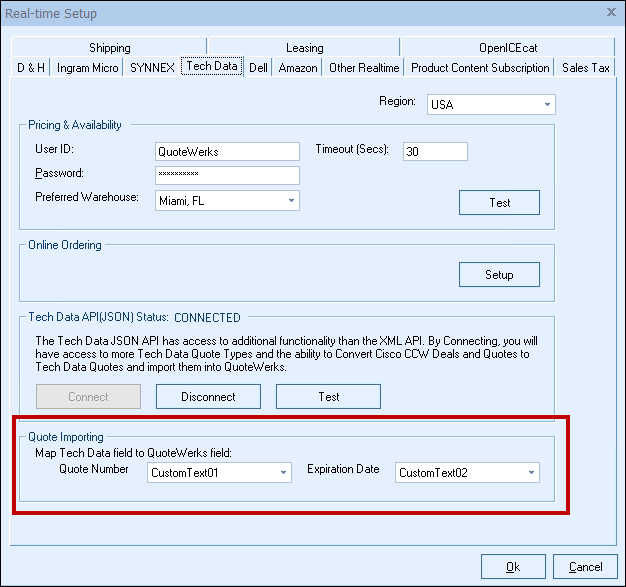The image size is (626, 587).
Task: Open the Amazon tab
Action: pos(298,67)
